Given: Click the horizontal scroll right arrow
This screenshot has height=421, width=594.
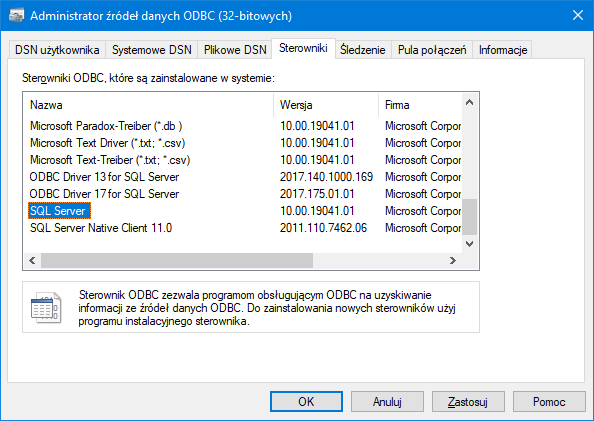Looking at the screenshot, I should pyautogui.click(x=453, y=260).
